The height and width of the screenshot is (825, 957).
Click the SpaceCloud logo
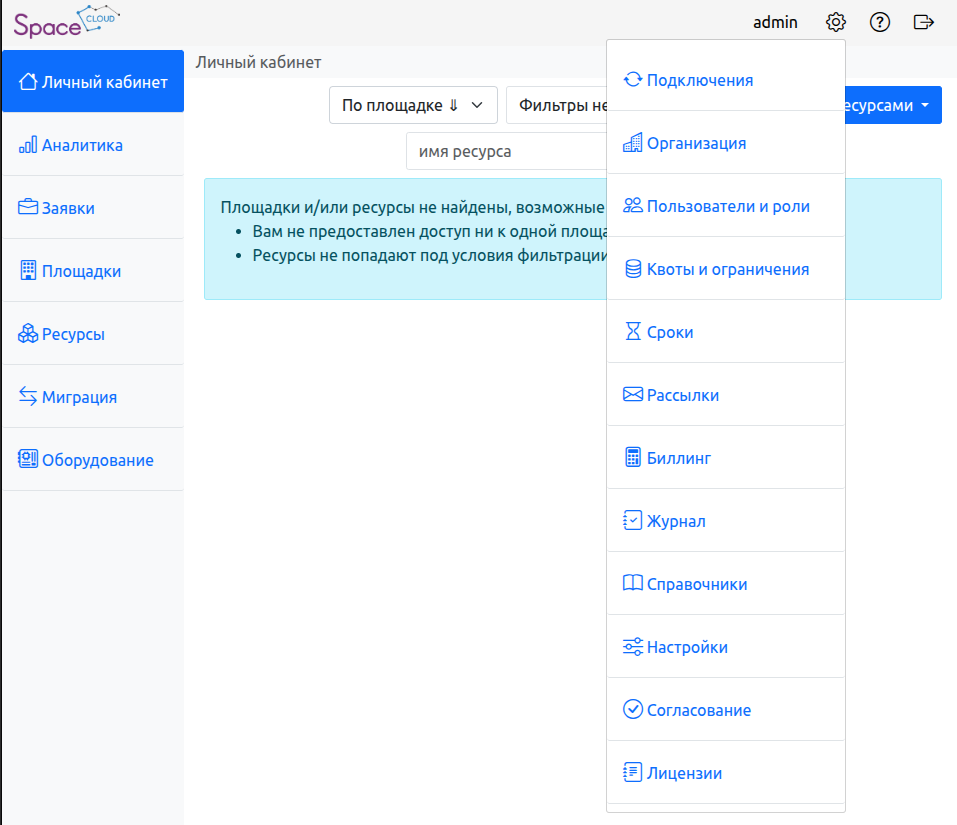65,23
